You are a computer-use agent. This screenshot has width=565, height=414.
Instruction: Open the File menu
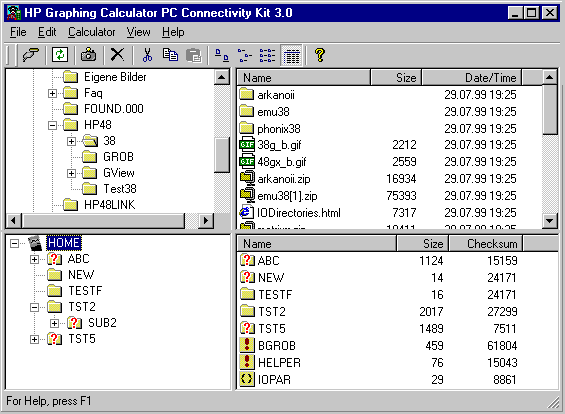pyautogui.click(x=18, y=32)
